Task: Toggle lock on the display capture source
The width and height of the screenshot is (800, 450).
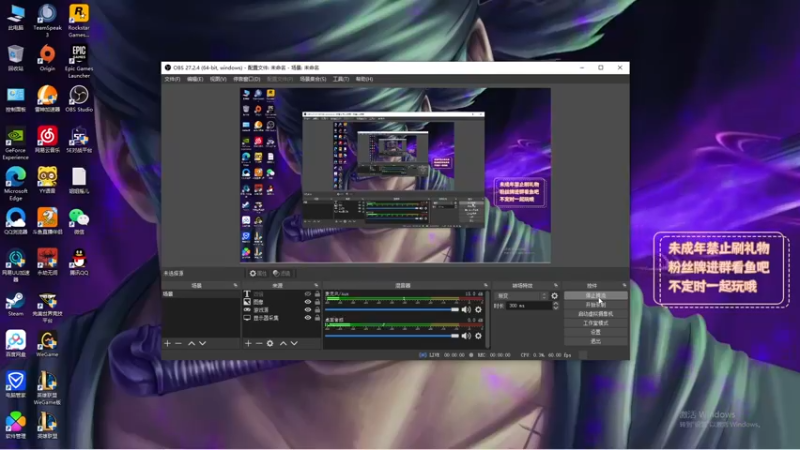Action: click(x=317, y=318)
